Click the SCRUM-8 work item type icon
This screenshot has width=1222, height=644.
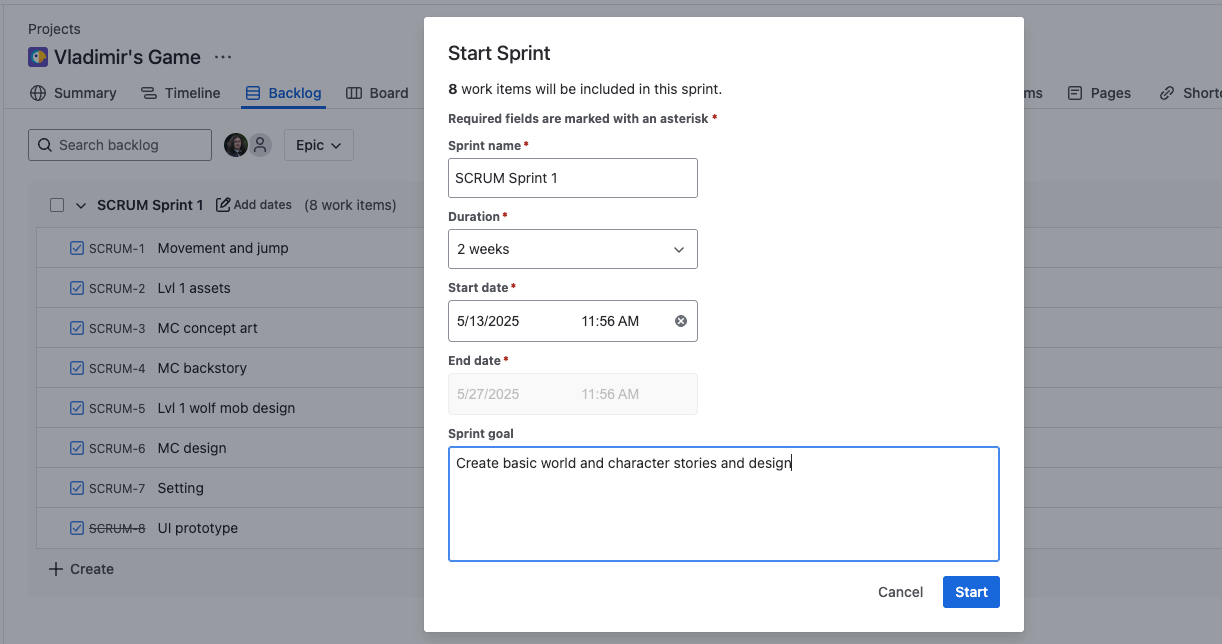pyautogui.click(x=77, y=528)
